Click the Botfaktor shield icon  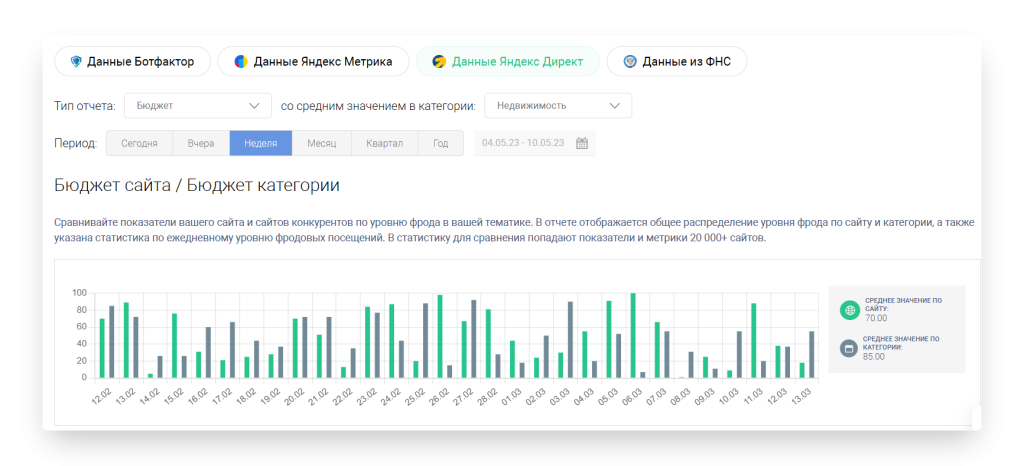click(76, 62)
